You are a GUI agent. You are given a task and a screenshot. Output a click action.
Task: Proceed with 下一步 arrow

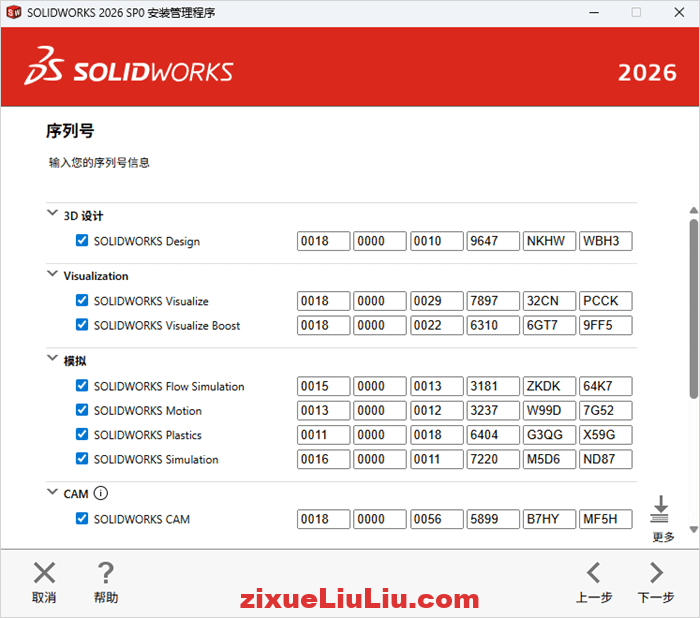(656, 573)
